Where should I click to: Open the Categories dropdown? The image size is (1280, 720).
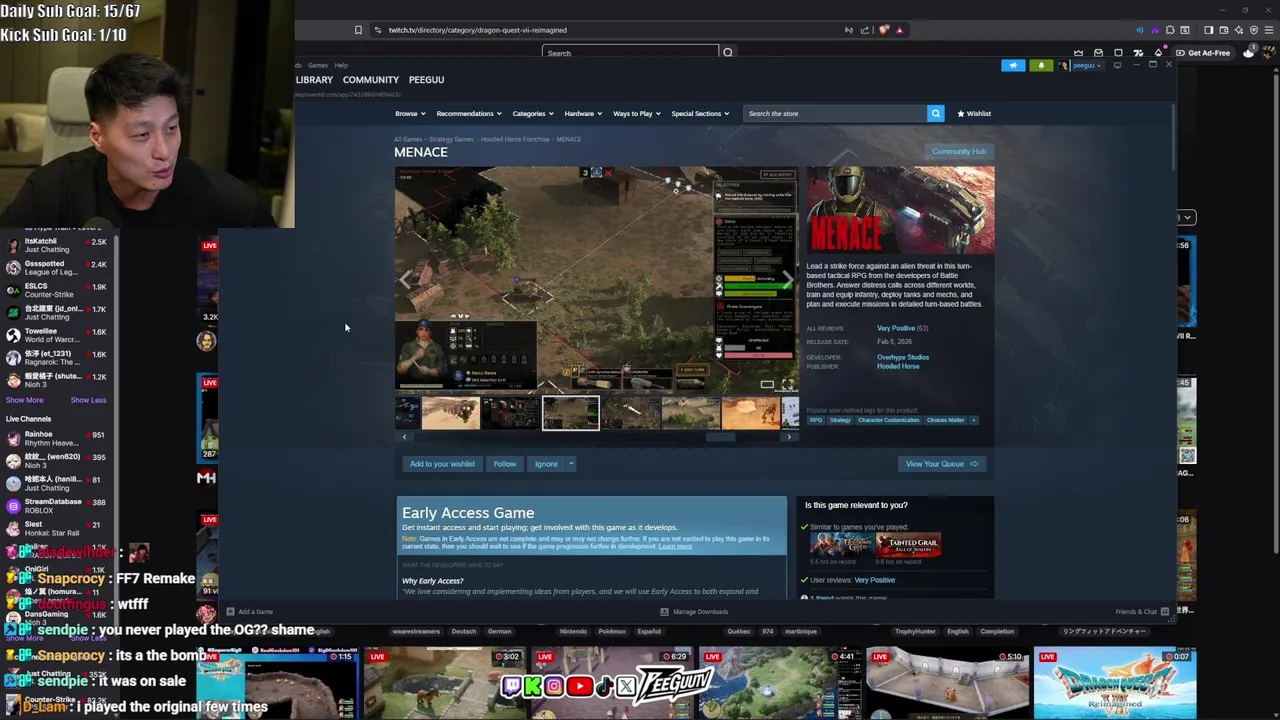pyautogui.click(x=533, y=113)
